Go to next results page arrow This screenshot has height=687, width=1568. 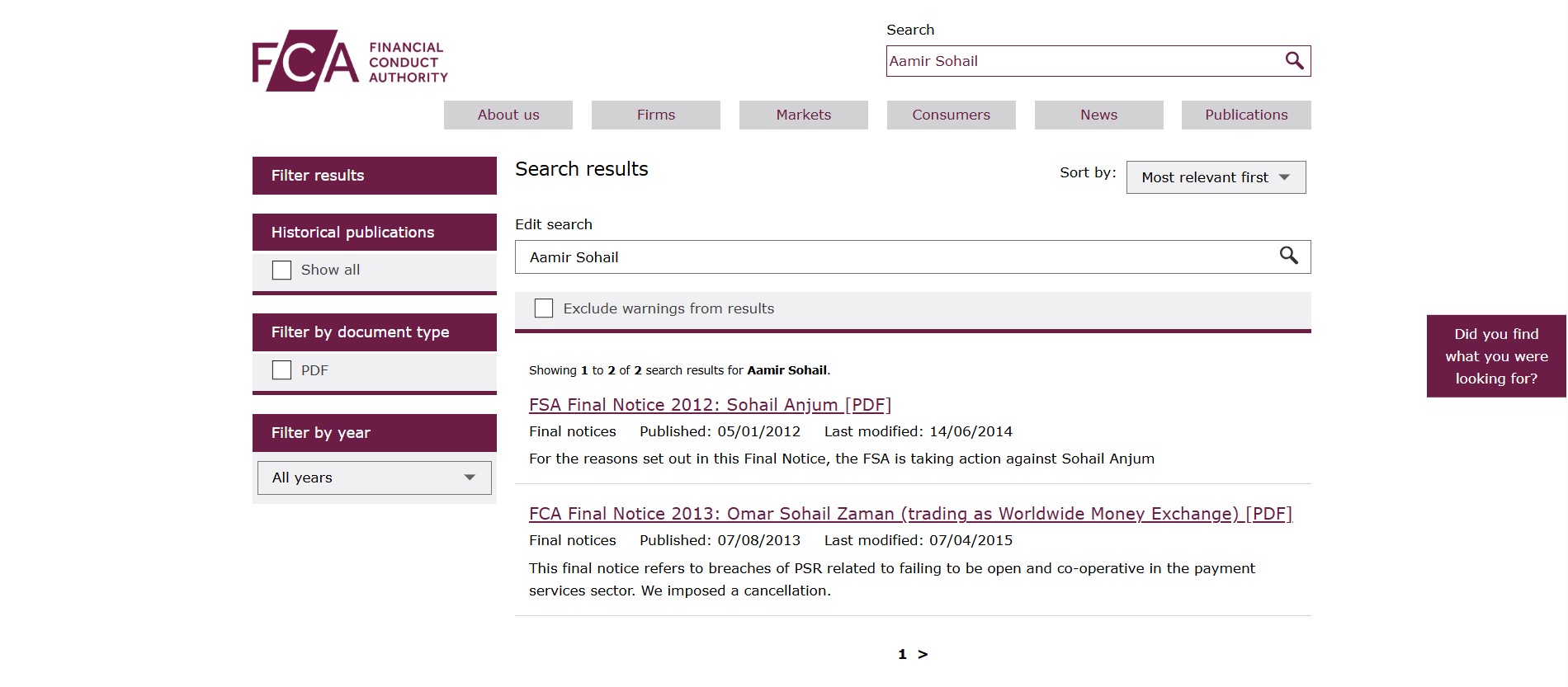tap(923, 655)
